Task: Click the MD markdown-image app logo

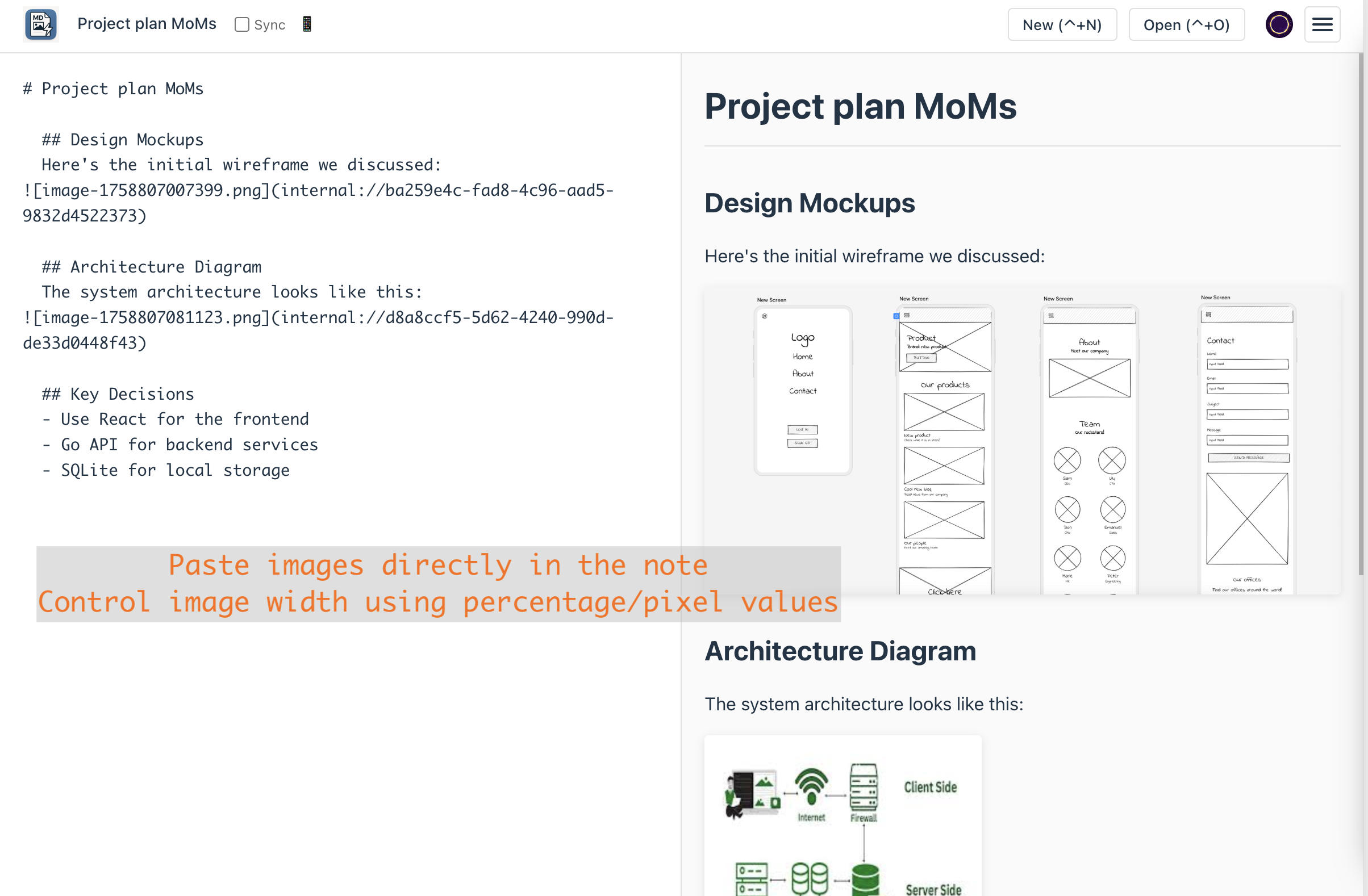Action: [40, 24]
